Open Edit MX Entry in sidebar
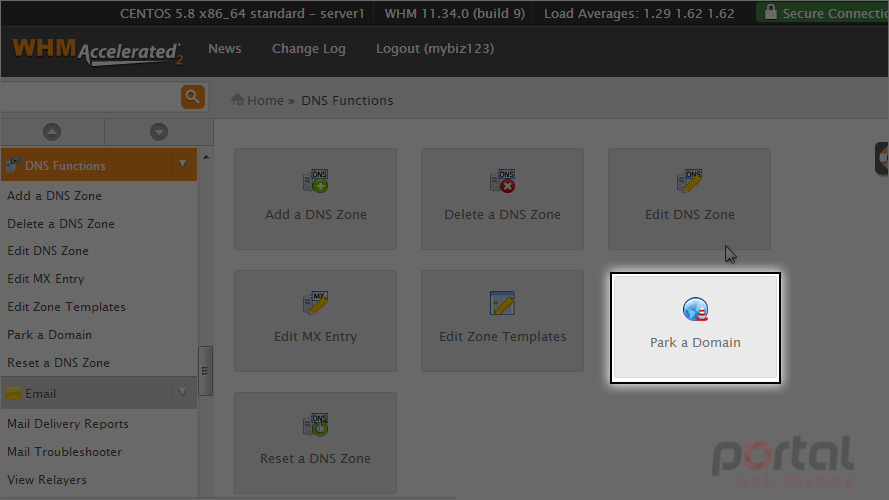Screen dimensions: 889x500 point(45,279)
